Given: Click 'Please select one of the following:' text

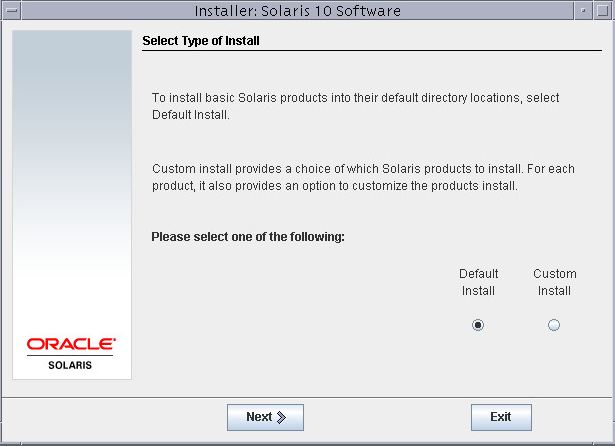Looking at the screenshot, I should [248, 237].
